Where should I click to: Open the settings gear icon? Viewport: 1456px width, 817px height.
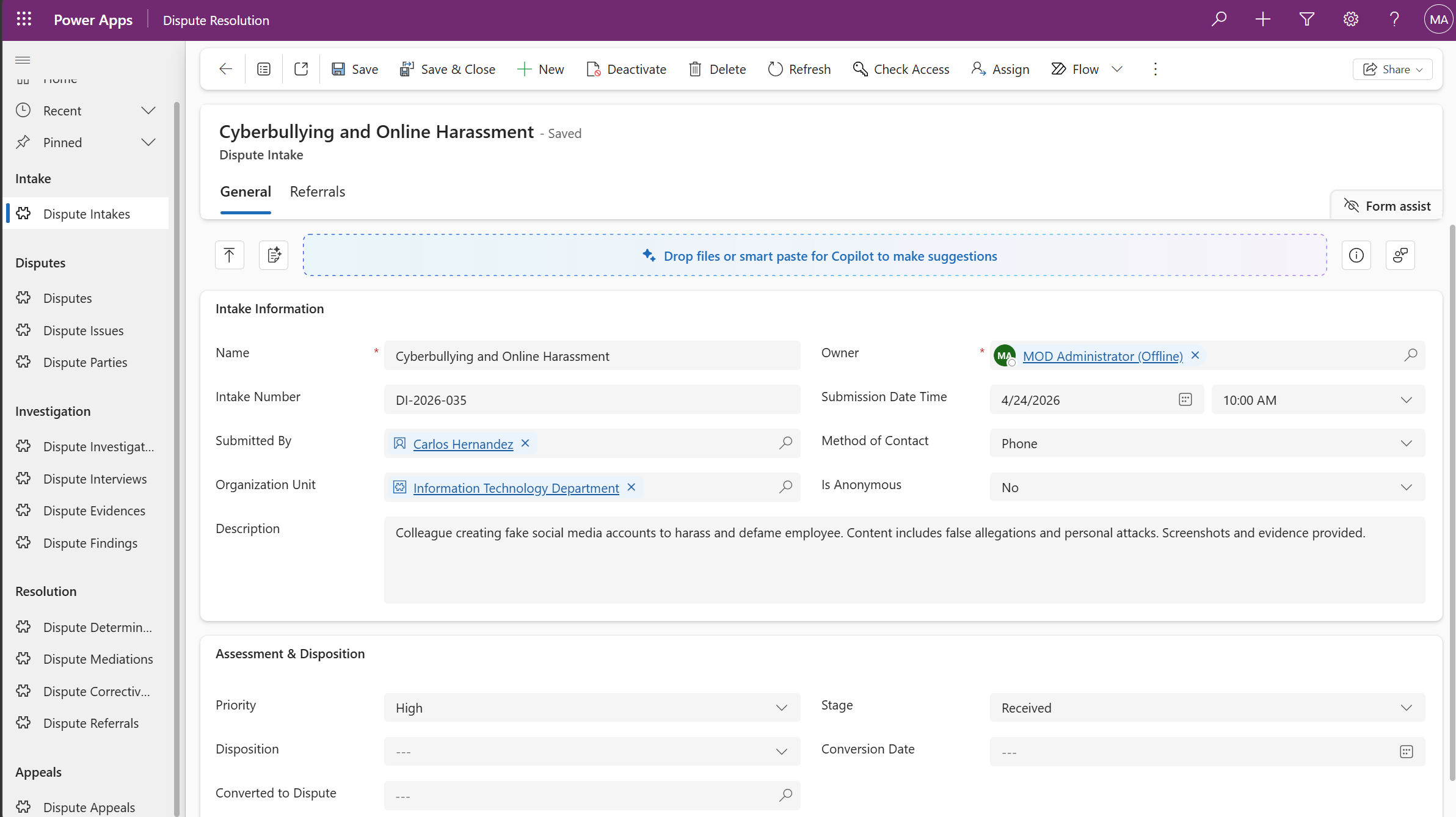pos(1351,20)
